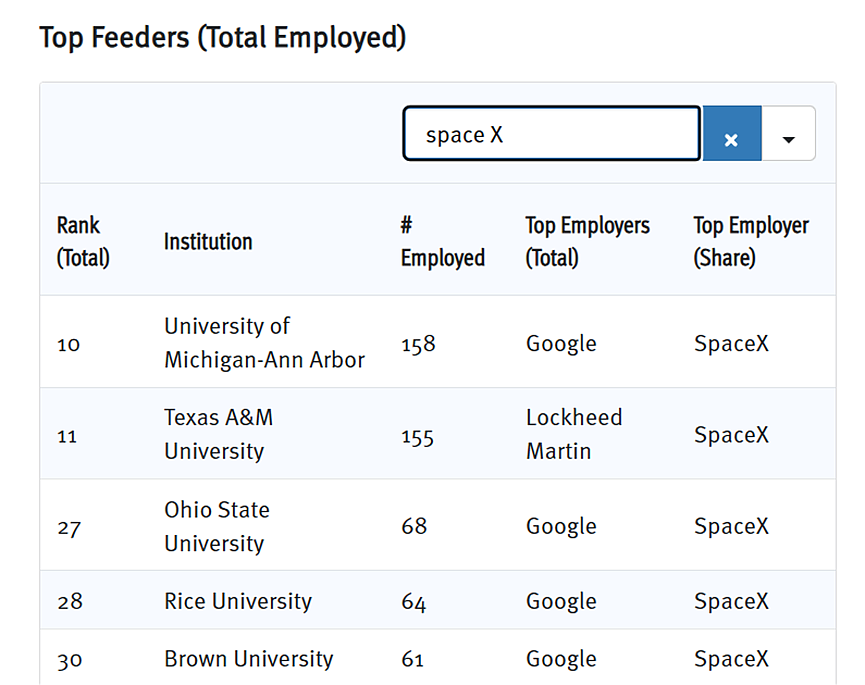
Task: Click the 158 employed value
Action: click(x=418, y=344)
